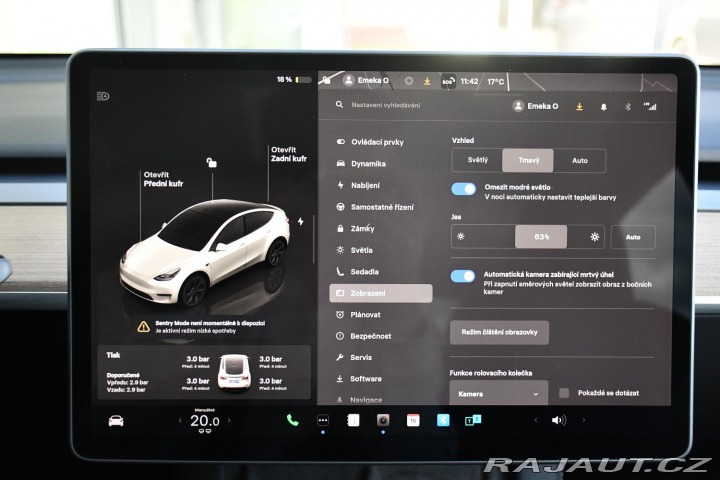Toggle automatic blind spot camera switch
Image resolution: width=720 pixels, height=480 pixels.
coord(463,276)
